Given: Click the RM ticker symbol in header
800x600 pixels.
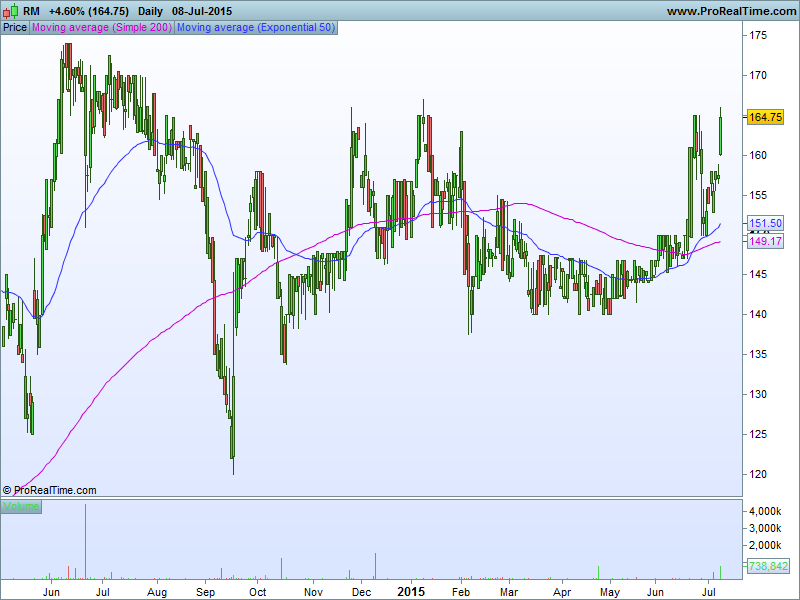Looking at the screenshot, I should point(32,11).
